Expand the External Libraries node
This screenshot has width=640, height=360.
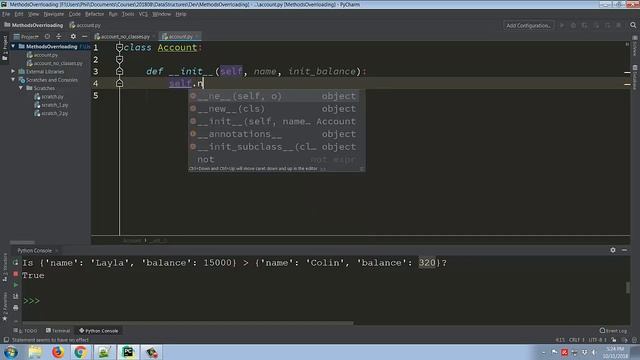coord(13,71)
